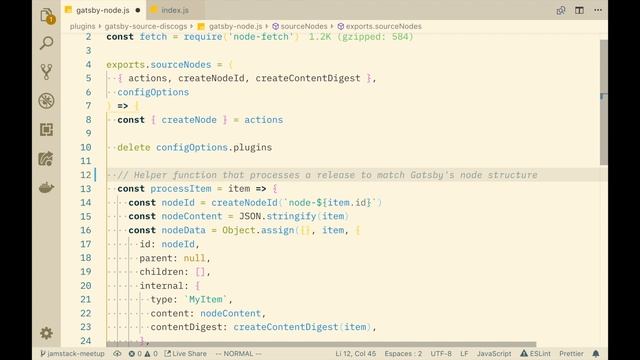Open the Source Control view
The height and width of the screenshot is (360, 640).
47,72
